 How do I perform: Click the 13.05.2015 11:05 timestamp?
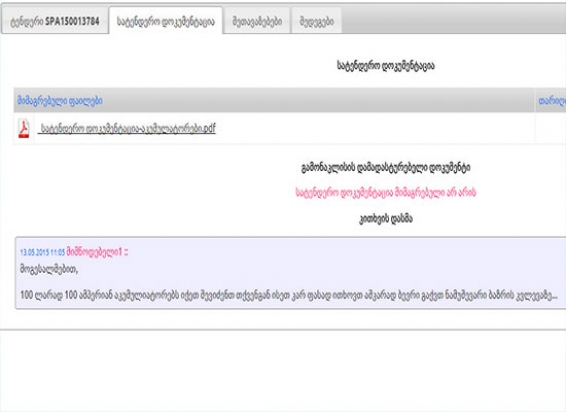tap(42, 252)
